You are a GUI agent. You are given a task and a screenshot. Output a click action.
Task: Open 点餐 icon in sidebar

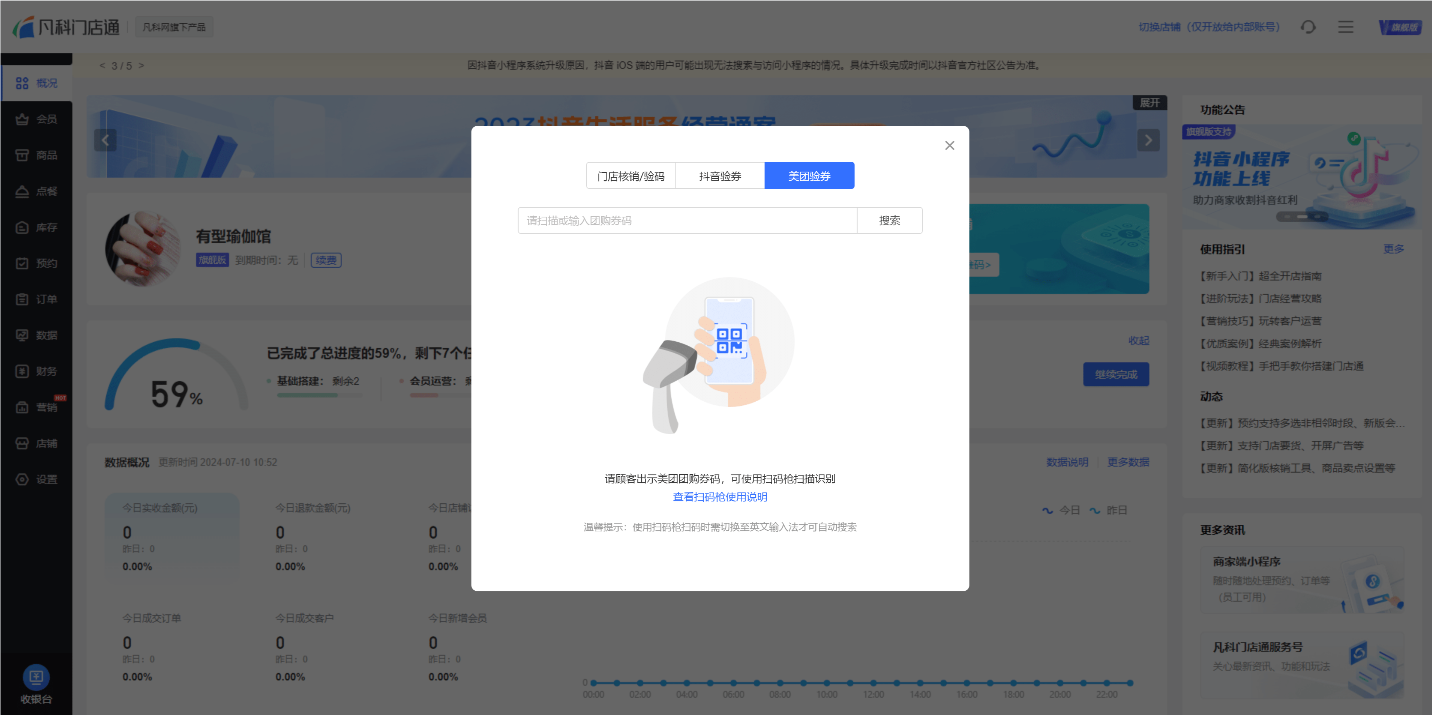click(22, 191)
